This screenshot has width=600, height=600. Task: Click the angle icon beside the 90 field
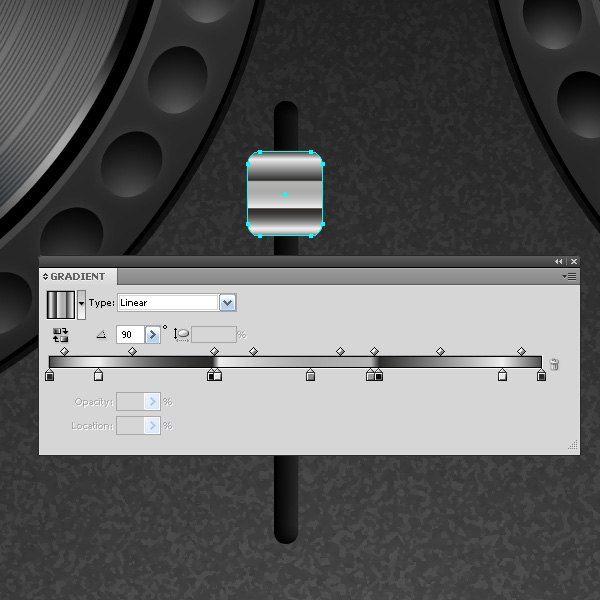[x=101, y=335]
